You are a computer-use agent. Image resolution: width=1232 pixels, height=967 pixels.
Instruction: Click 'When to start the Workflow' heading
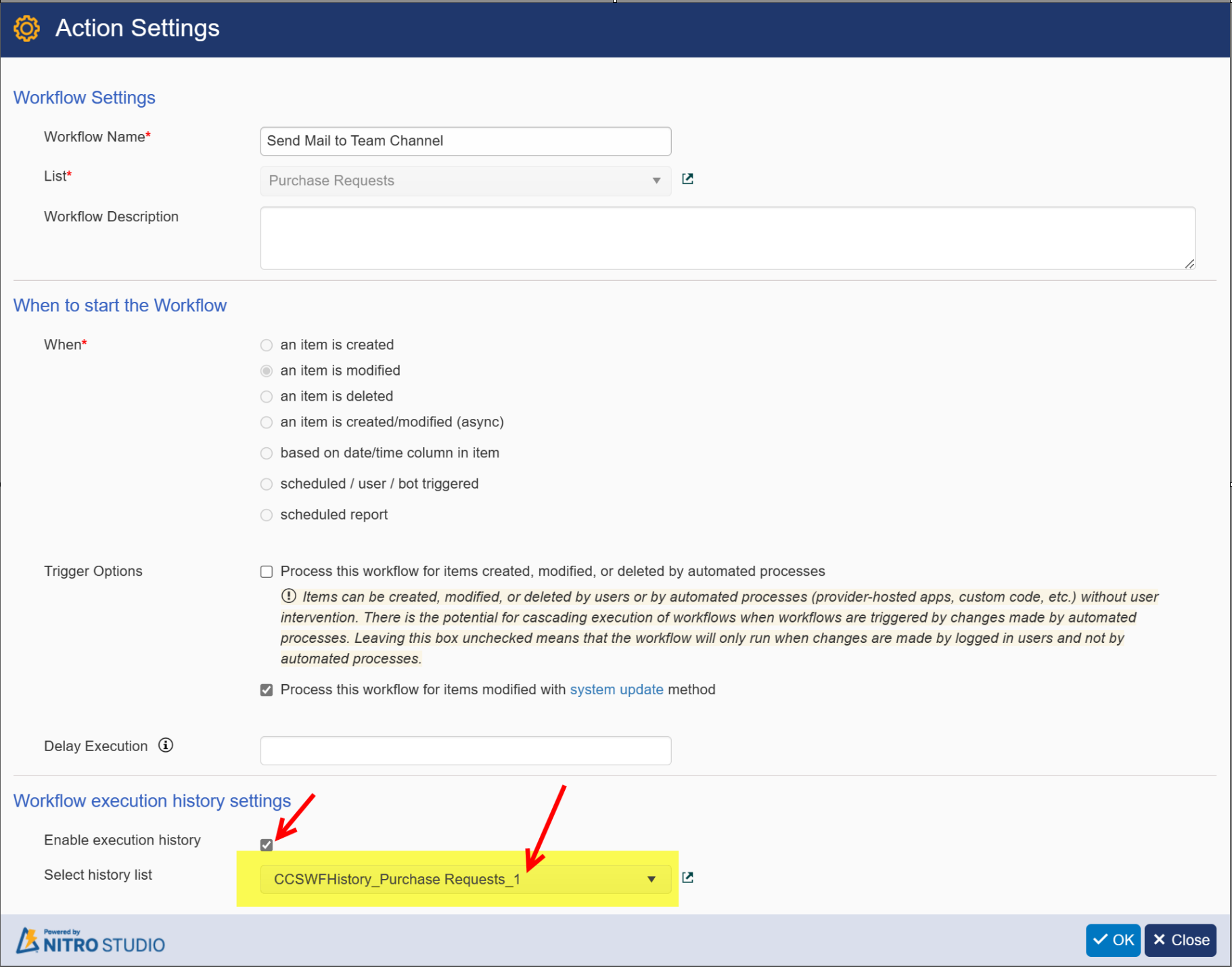(x=120, y=306)
